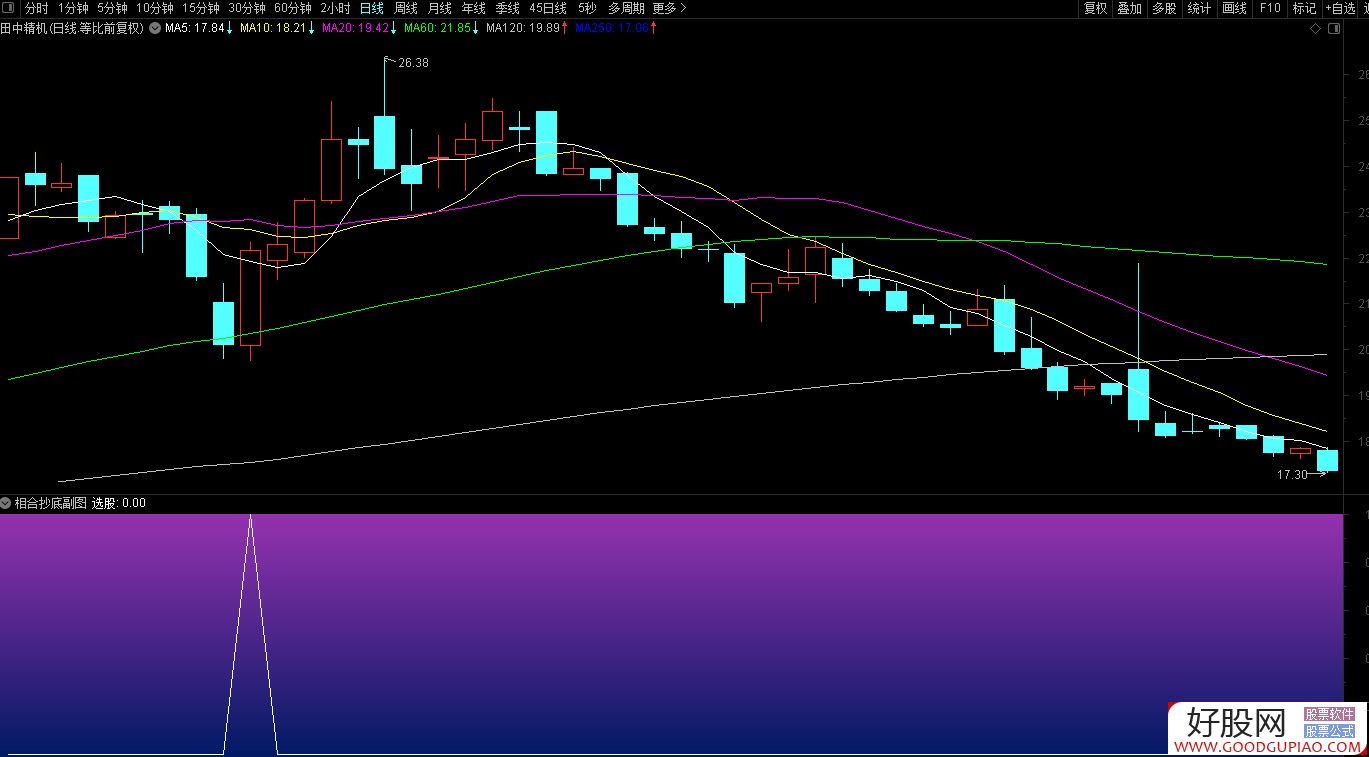Switch to 月线 monthly chart
The width and height of the screenshot is (1369, 757).
pyautogui.click(x=439, y=8)
